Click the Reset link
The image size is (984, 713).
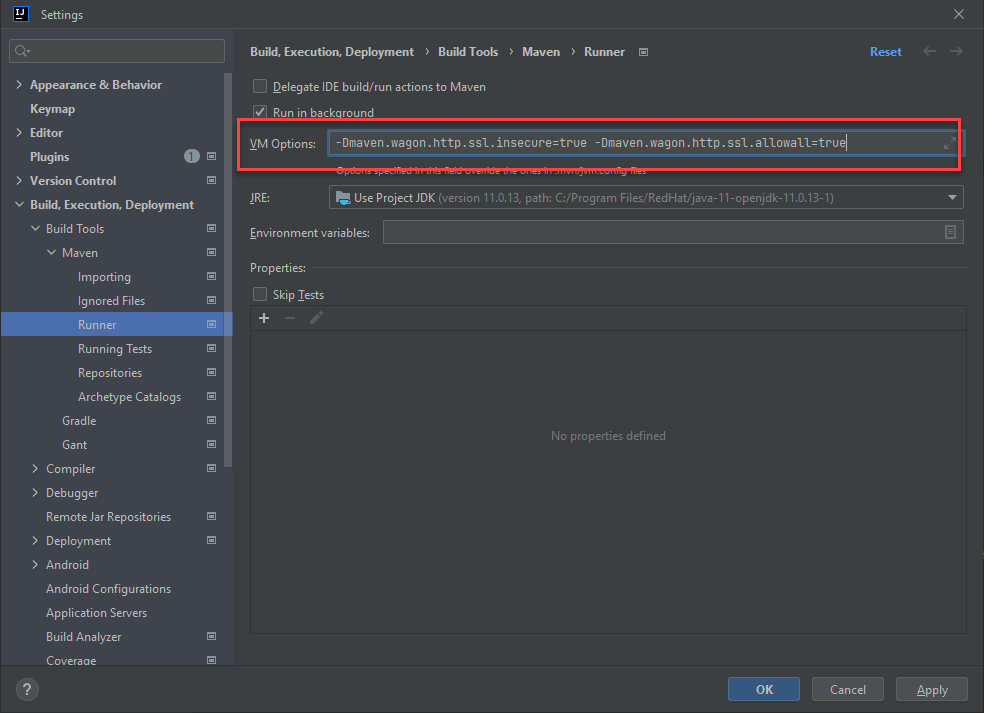click(x=885, y=51)
